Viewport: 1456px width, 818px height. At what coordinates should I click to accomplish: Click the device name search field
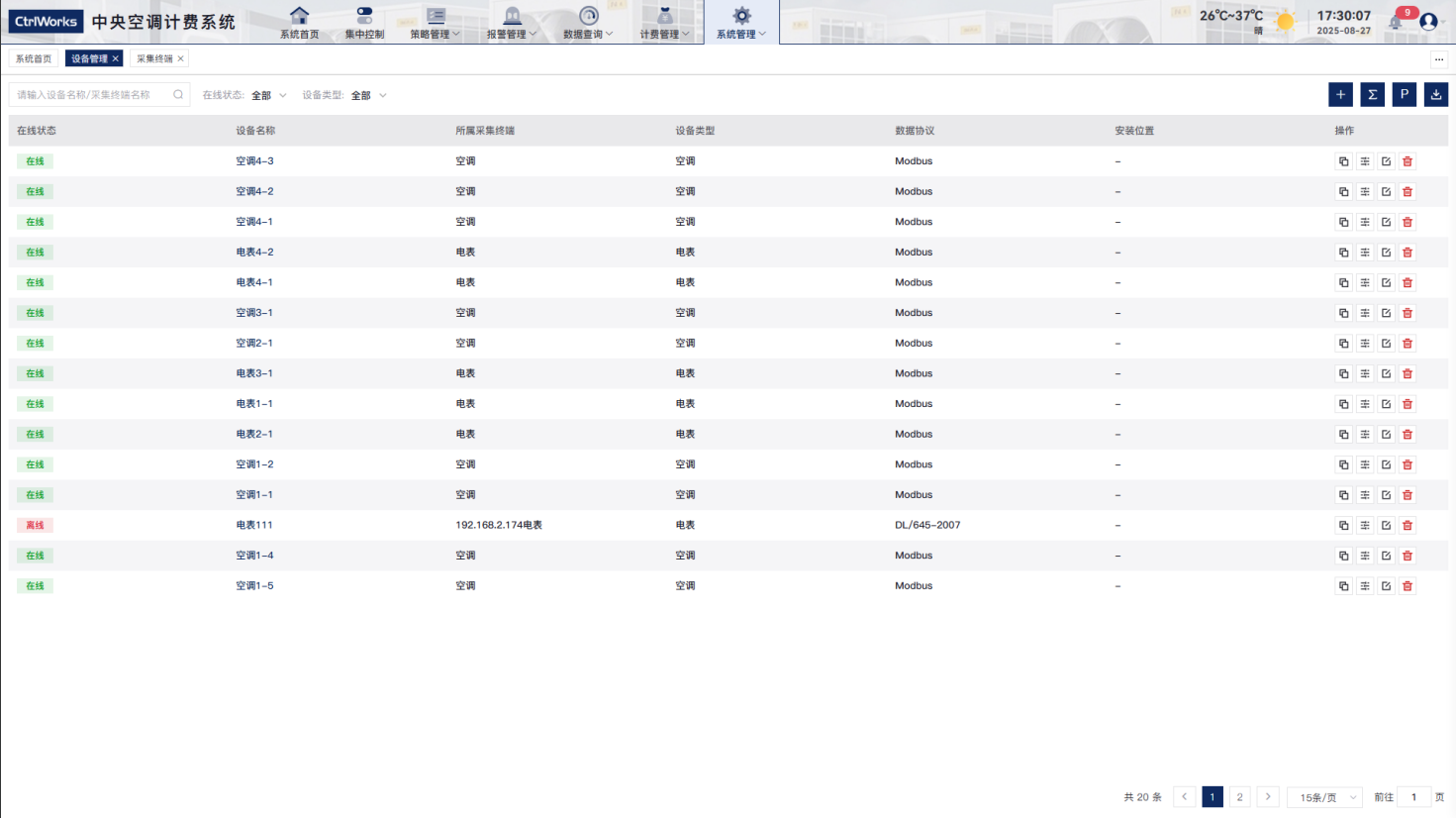click(x=91, y=95)
